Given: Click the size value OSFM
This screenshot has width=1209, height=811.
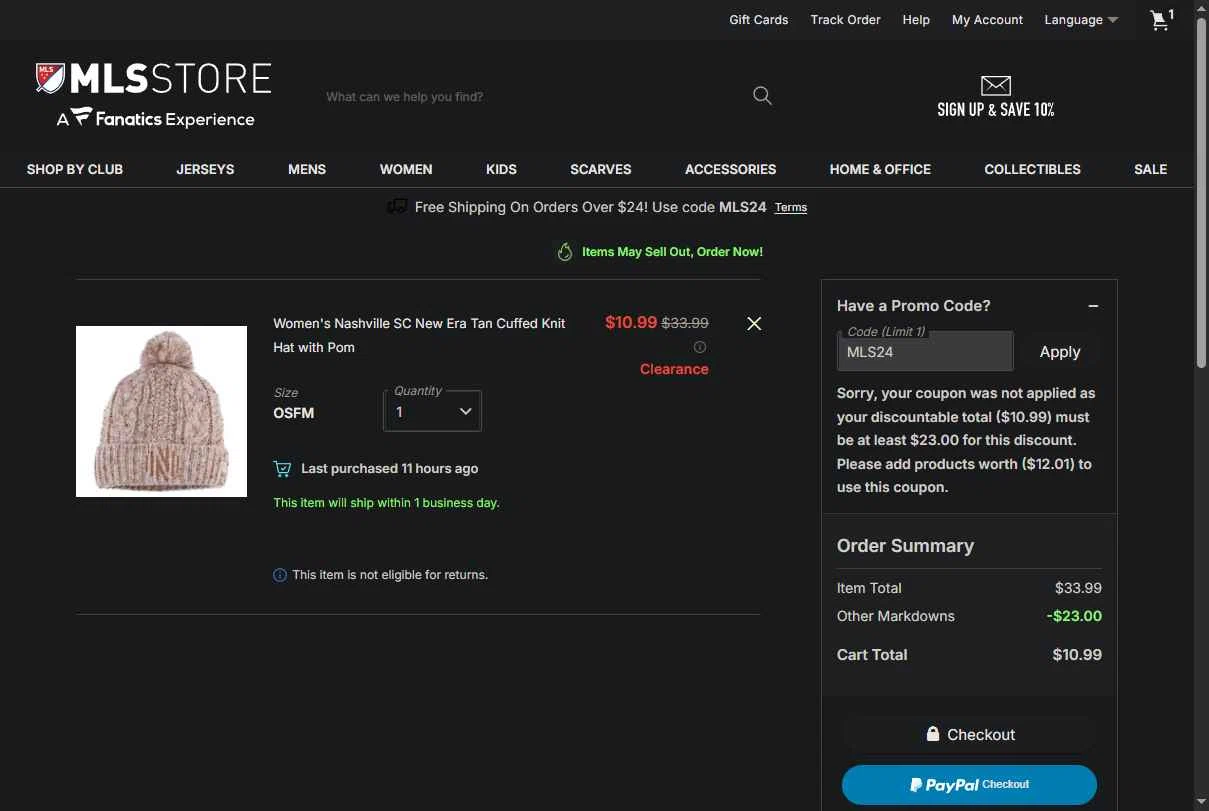Looking at the screenshot, I should tap(293, 413).
